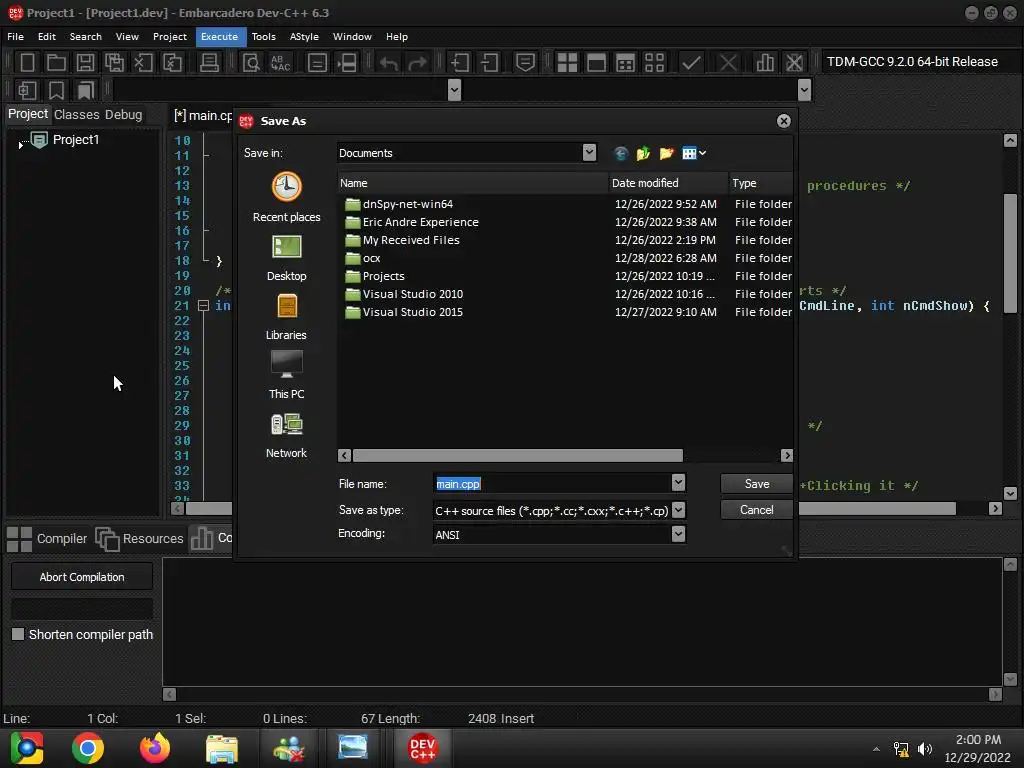This screenshot has height=768, width=1024.
Task: Open the Execute menu
Action: pos(219,37)
